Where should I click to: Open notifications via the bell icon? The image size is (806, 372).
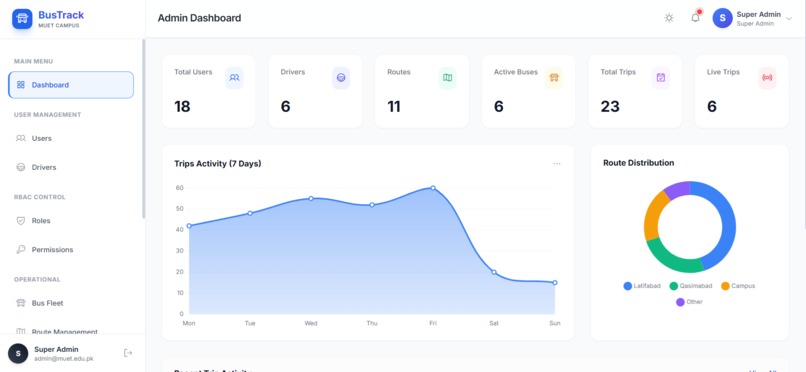(695, 18)
